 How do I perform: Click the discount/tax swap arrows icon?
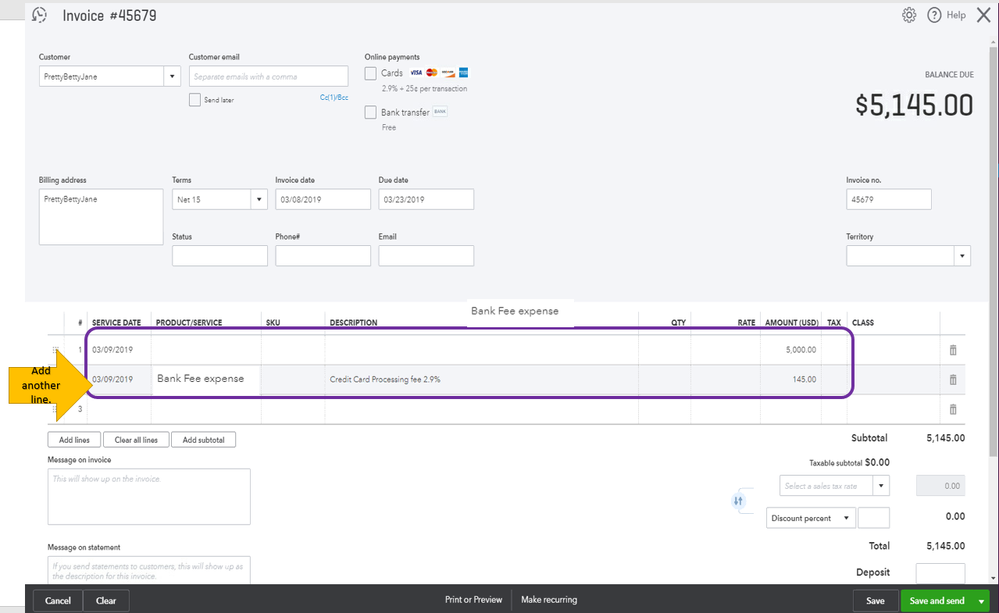pos(739,501)
